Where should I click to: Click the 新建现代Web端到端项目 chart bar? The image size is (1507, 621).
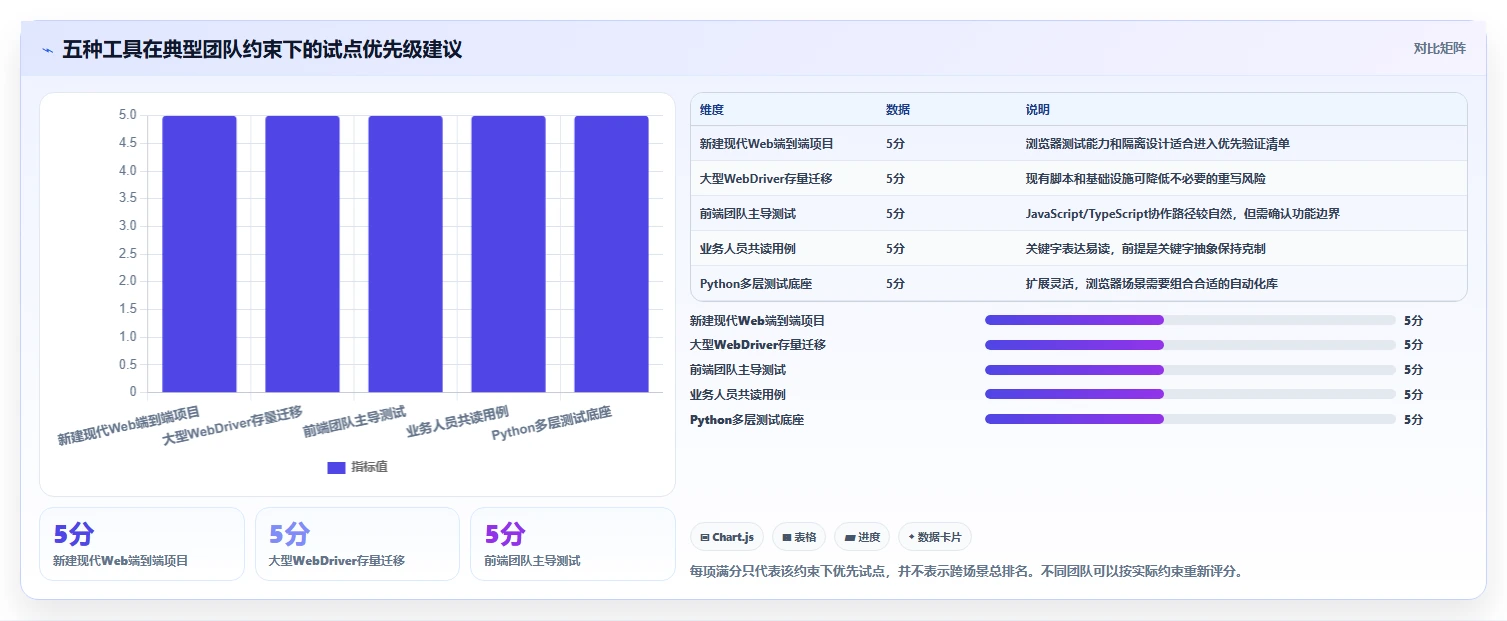pos(199,254)
